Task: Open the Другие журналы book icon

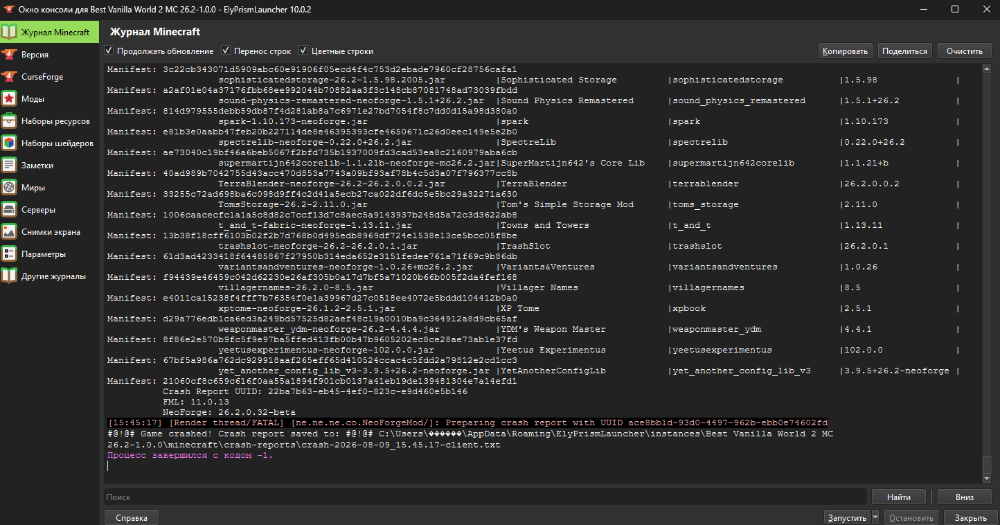Action: [x=9, y=276]
